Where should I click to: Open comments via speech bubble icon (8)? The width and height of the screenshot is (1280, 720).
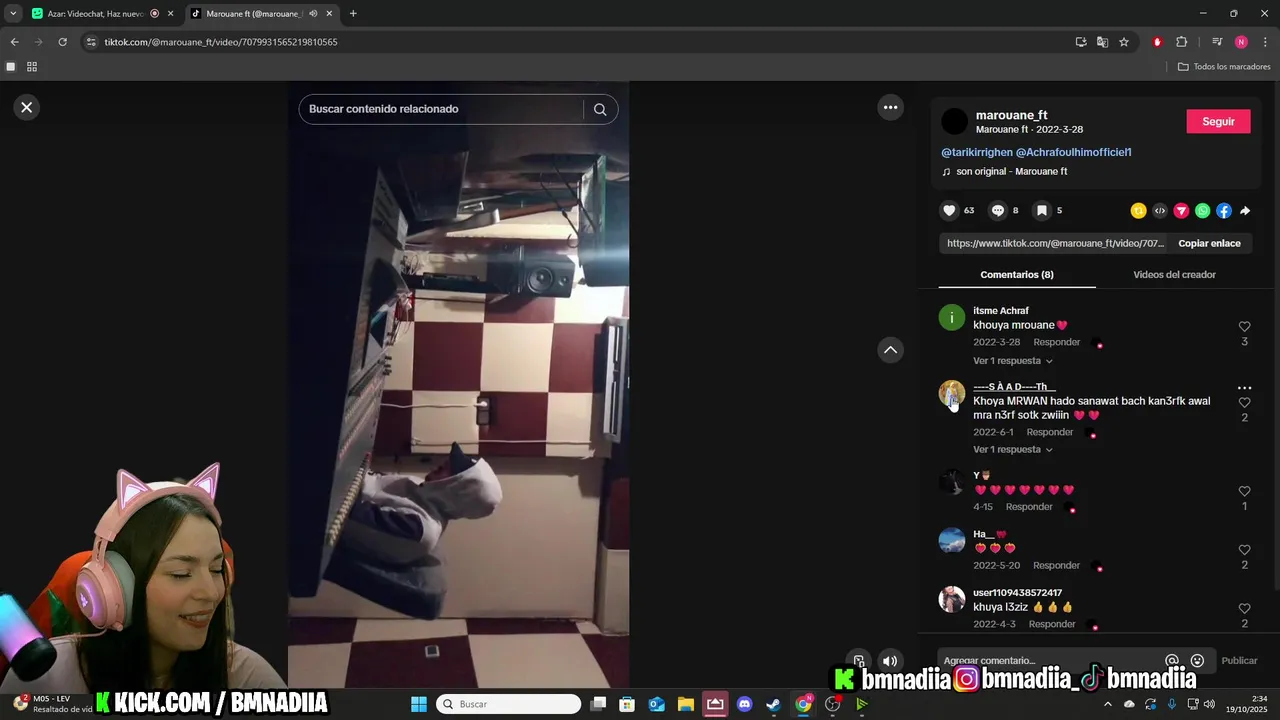coord(997,210)
